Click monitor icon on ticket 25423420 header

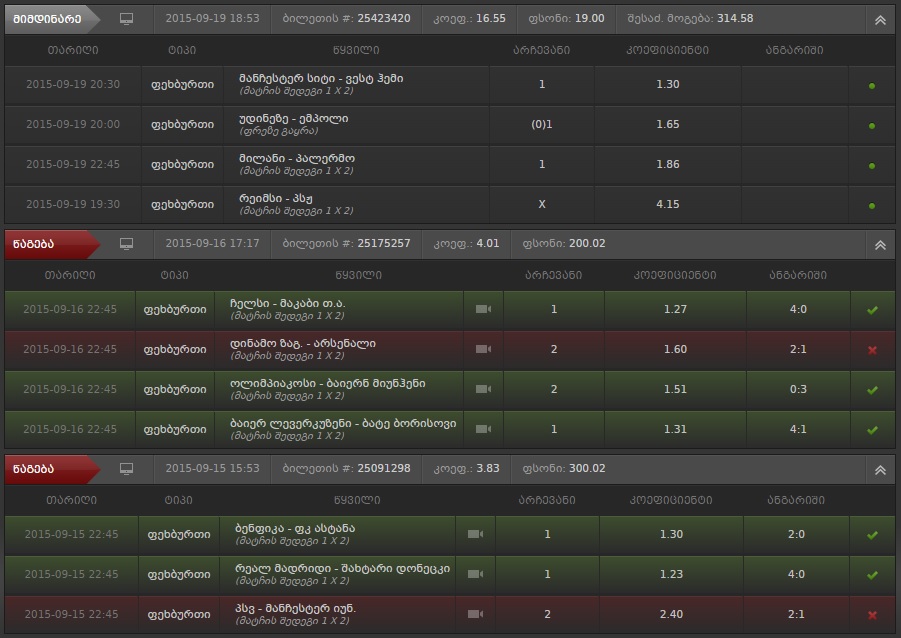pos(126,19)
